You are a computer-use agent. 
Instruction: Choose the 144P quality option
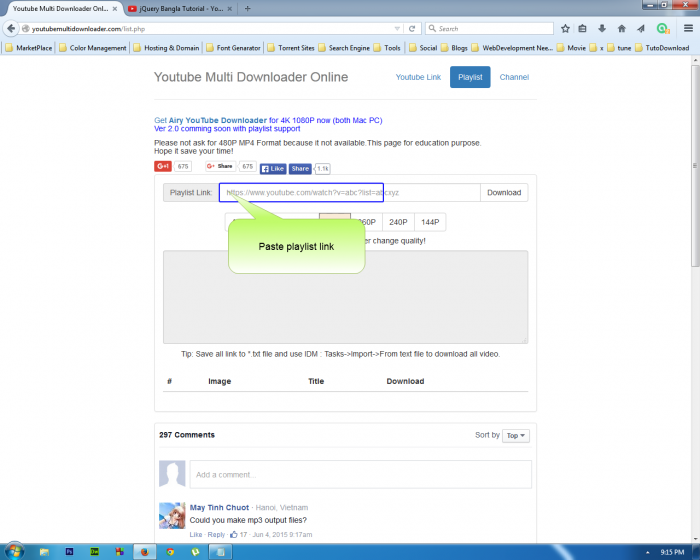[430, 222]
